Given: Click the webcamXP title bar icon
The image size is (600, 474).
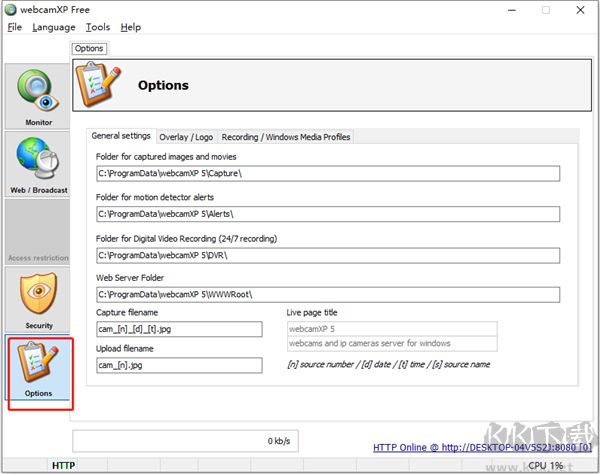Looking at the screenshot, I should [12, 9].
